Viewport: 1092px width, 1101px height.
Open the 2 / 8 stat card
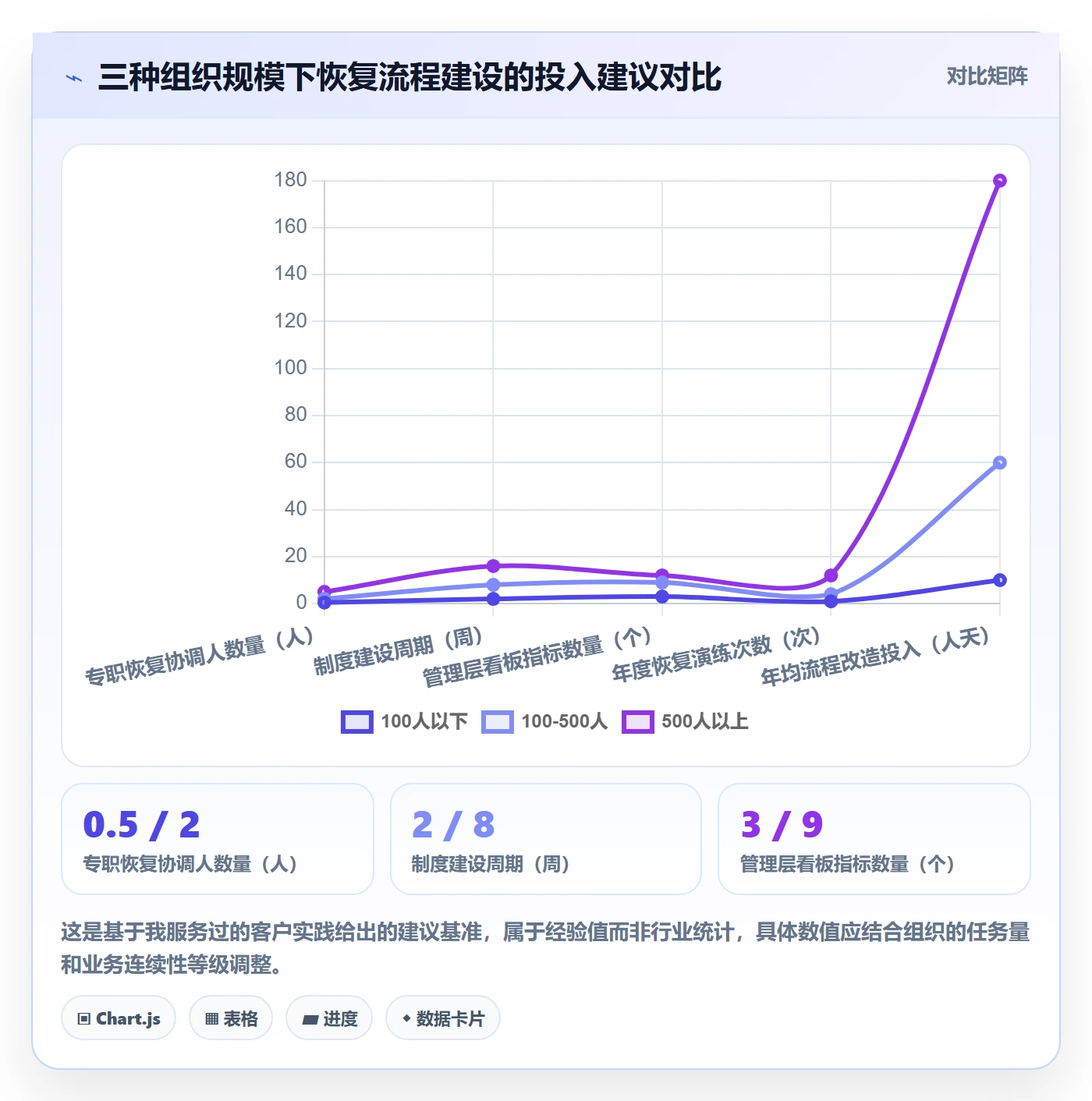[x=546, y=839]
